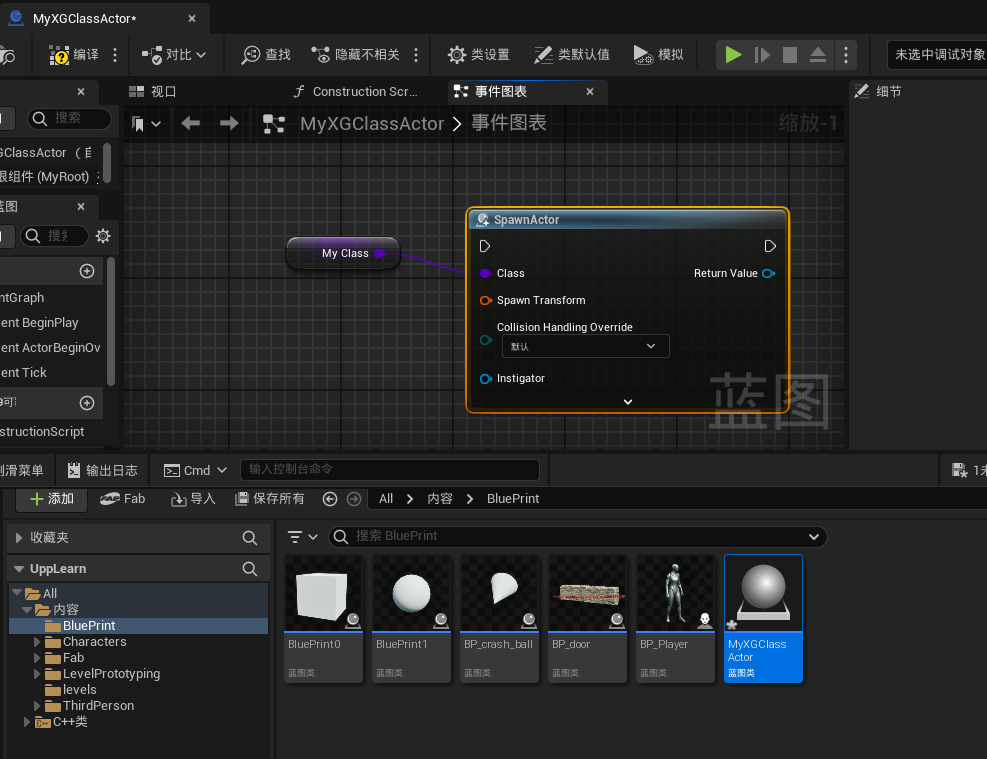Expand the Characters folder in the tree
The width and height of the screenshot is (987, 759).
(38, 642)
